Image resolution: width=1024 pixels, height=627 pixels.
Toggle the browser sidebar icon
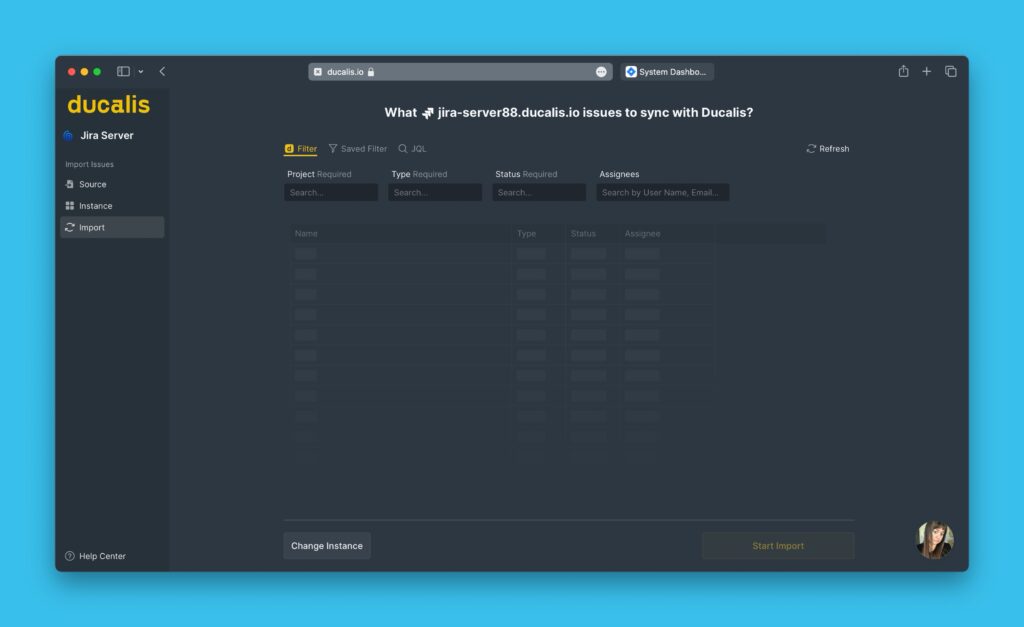pyautogui.click(x=124, y=72)
